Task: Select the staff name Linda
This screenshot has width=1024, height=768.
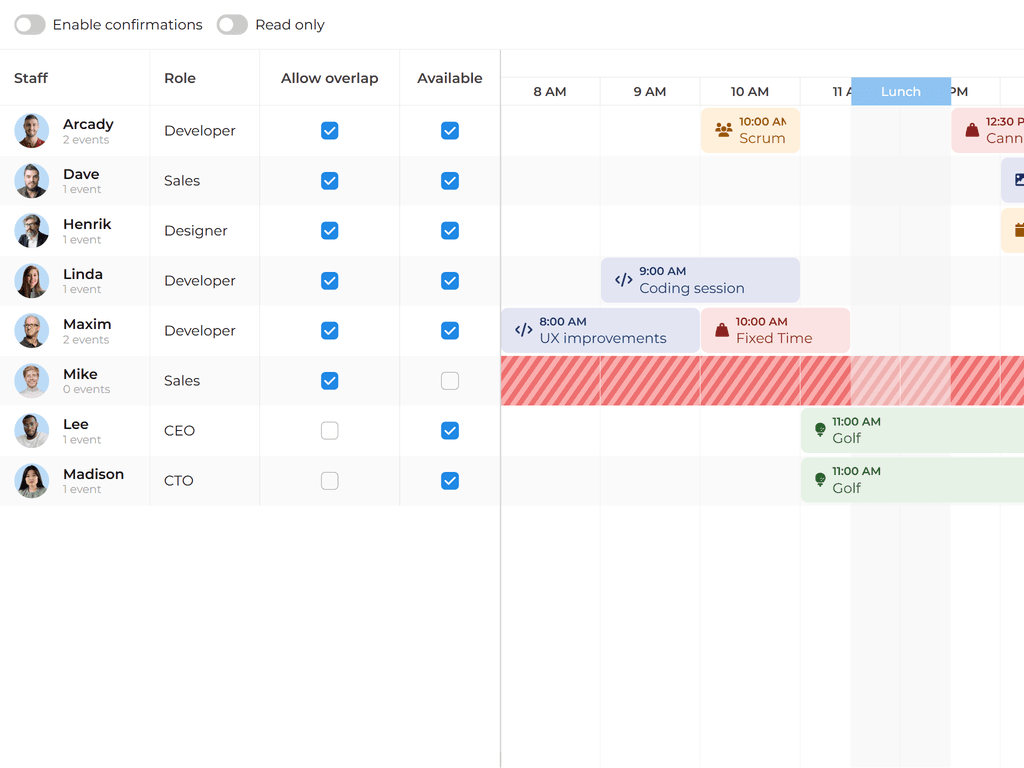Action: [81, 274]
